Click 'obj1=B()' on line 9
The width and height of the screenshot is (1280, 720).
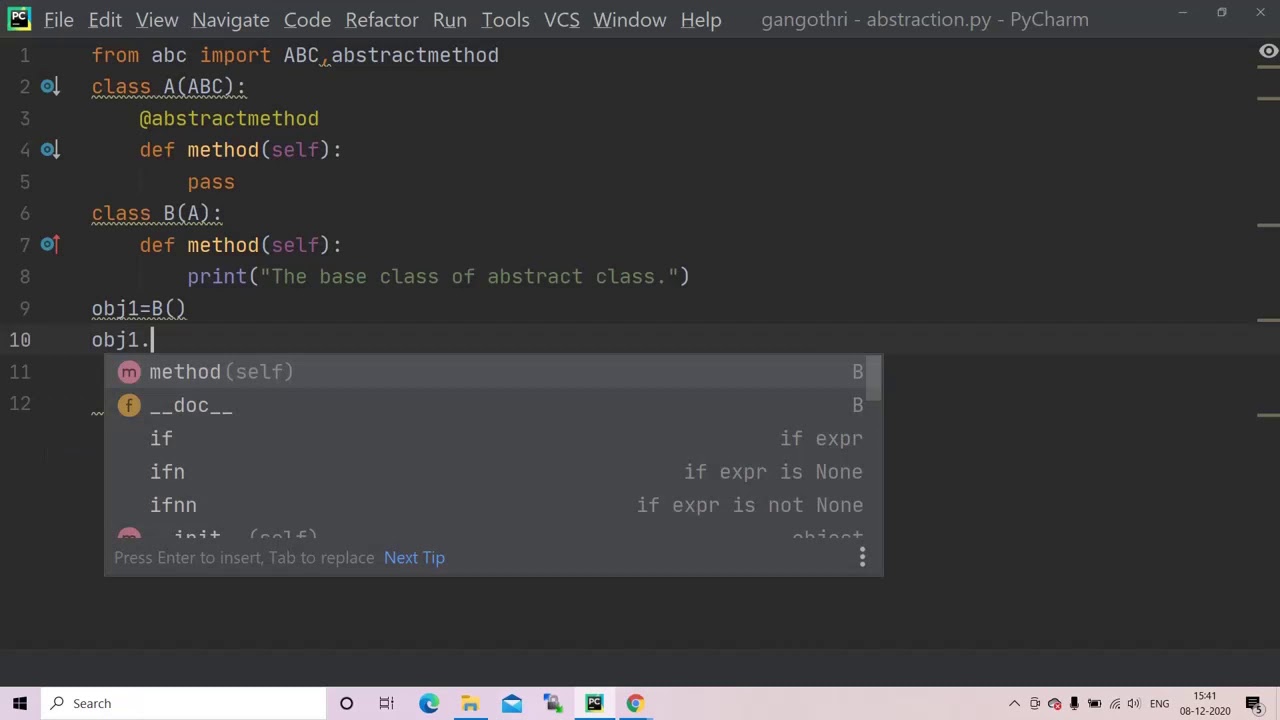click(139, 309)
